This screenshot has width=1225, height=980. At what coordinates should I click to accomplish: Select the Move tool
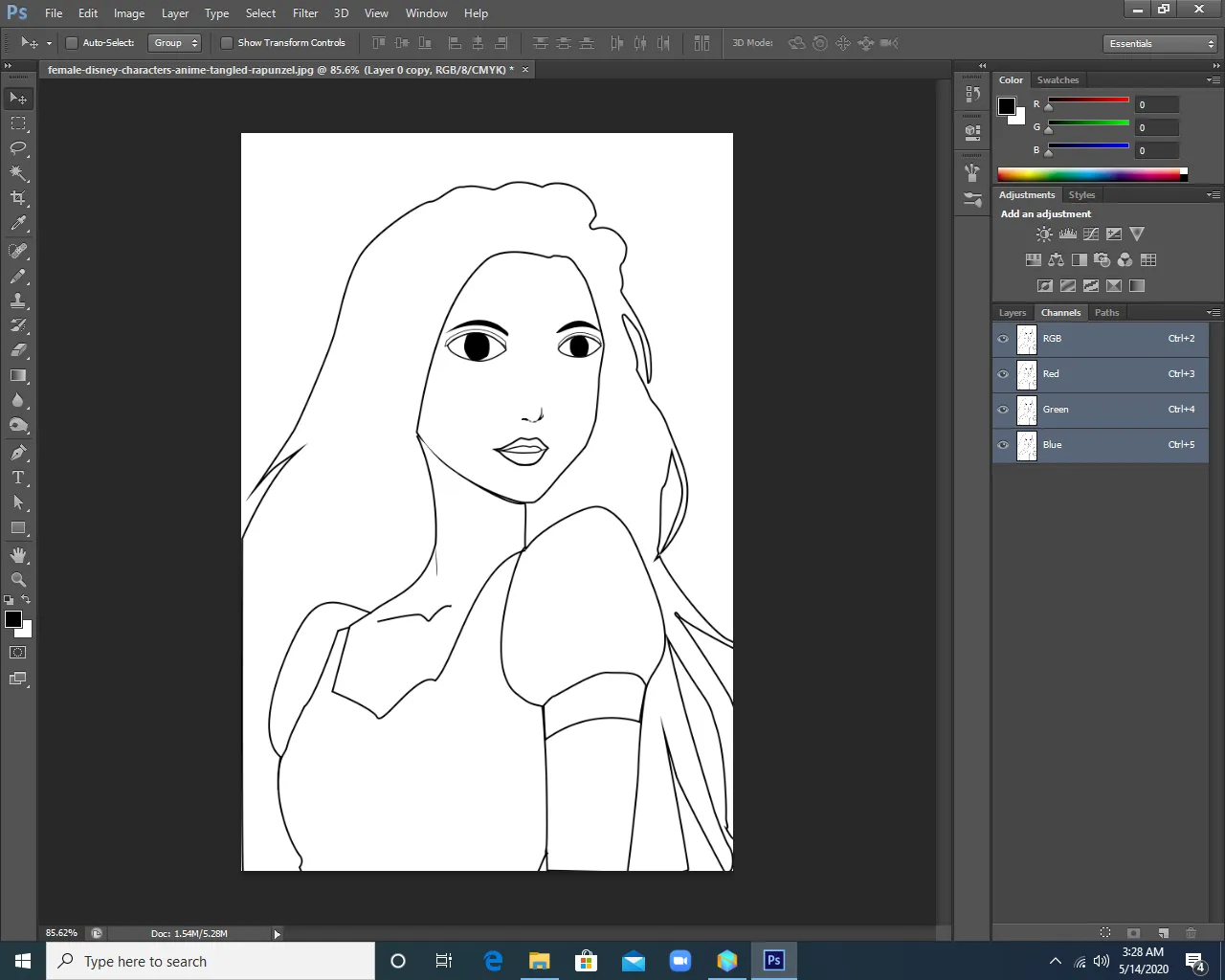click(x=18, y=98)
